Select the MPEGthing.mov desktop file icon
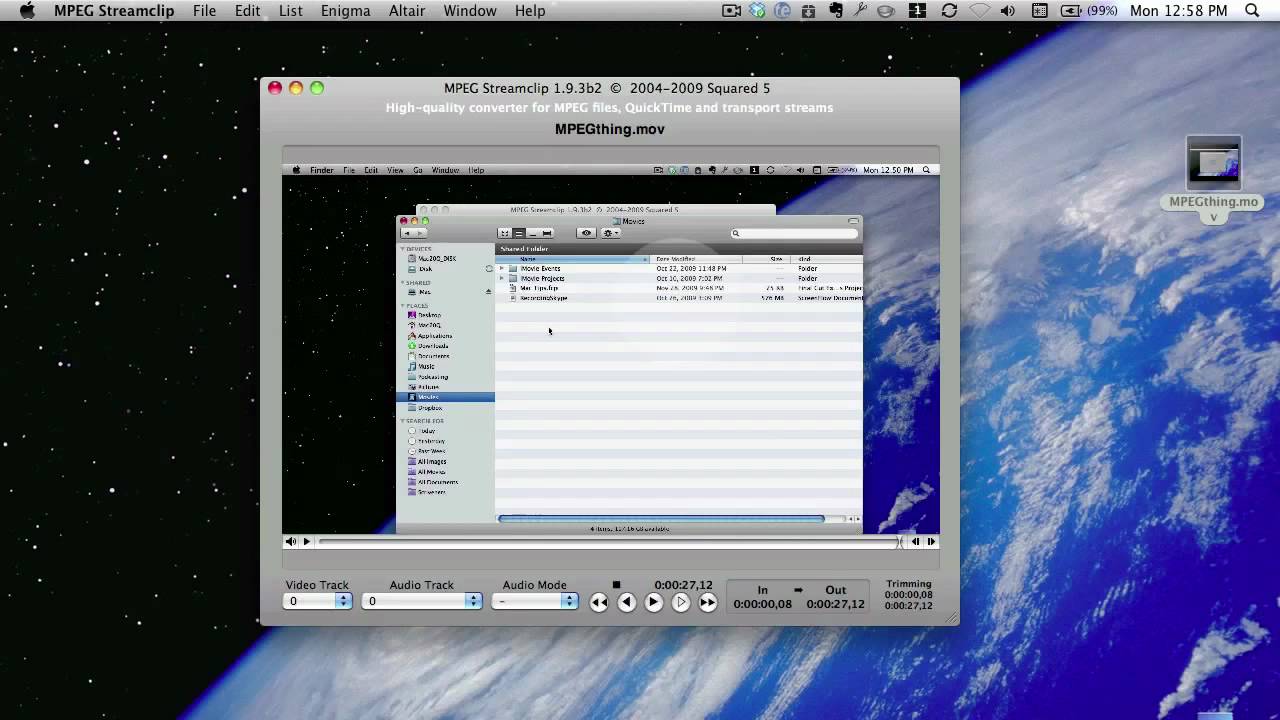The width and height of the screenshot is (1280, 720). 1214,162
